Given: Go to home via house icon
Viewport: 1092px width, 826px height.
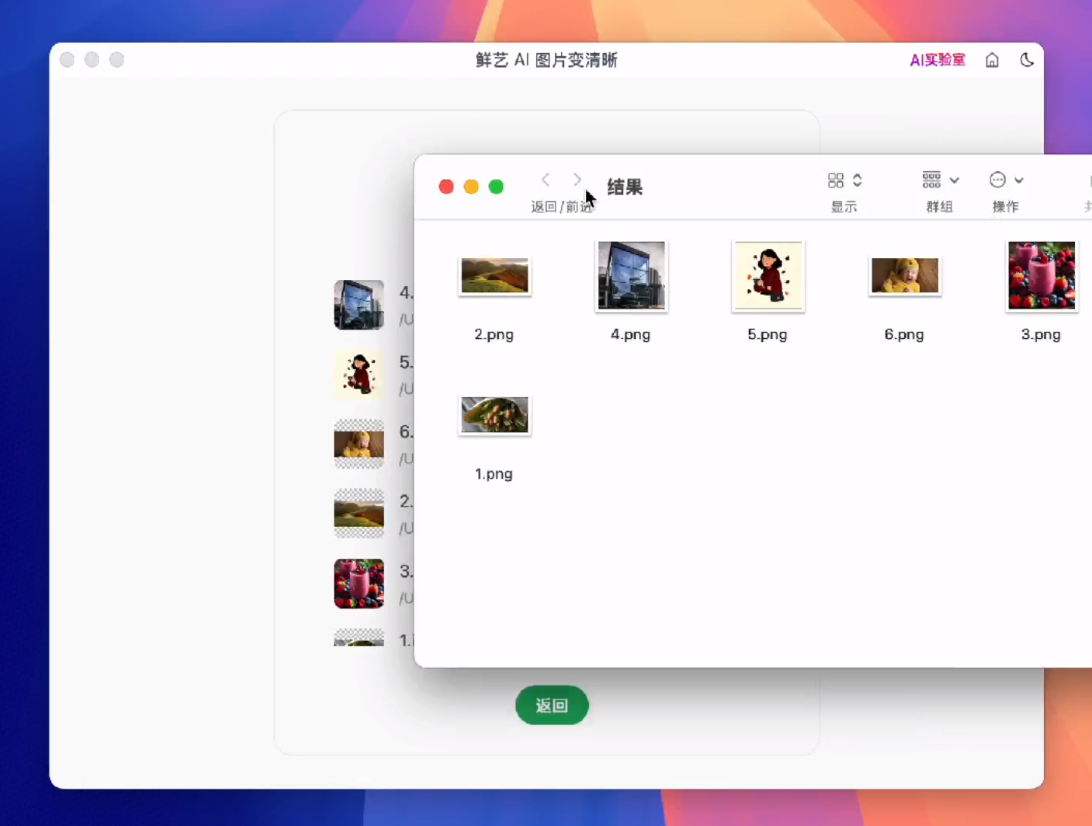Looking at the screenshot, I should (x=992, y=60).
